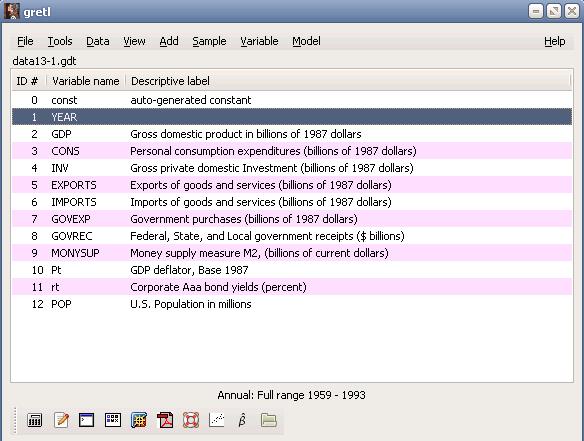The image size is (584, 441).
Task: Open the scatter plot graph icon
Action: tap(217, 420)
